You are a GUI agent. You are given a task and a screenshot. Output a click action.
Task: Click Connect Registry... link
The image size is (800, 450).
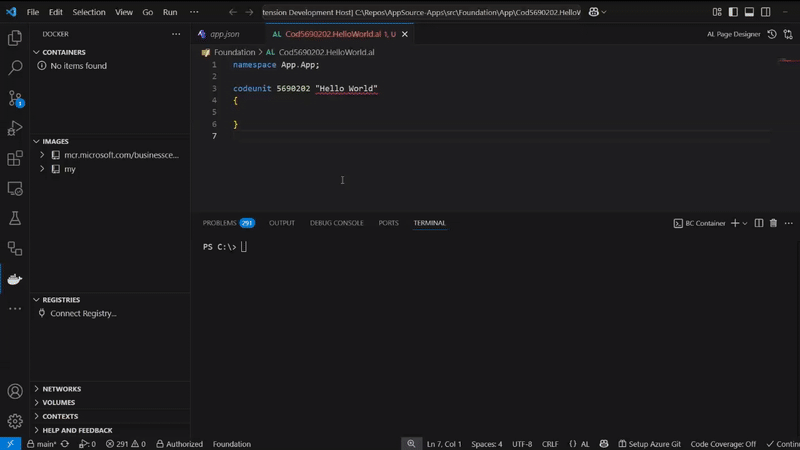(x=83, y=314)
